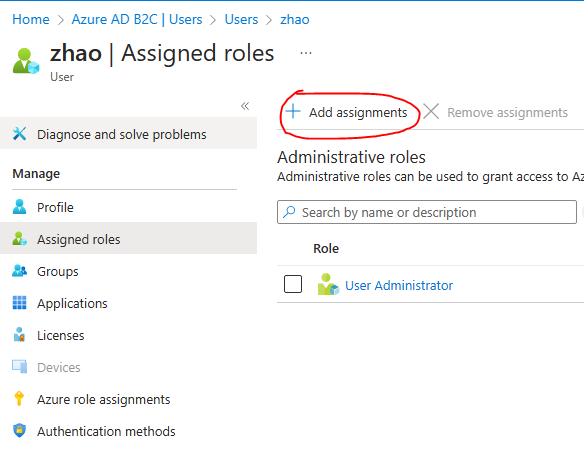This screenshot has width=584, height=456.
Task: Click the Licenses icon in sidebar
Action: coord(19,335)
